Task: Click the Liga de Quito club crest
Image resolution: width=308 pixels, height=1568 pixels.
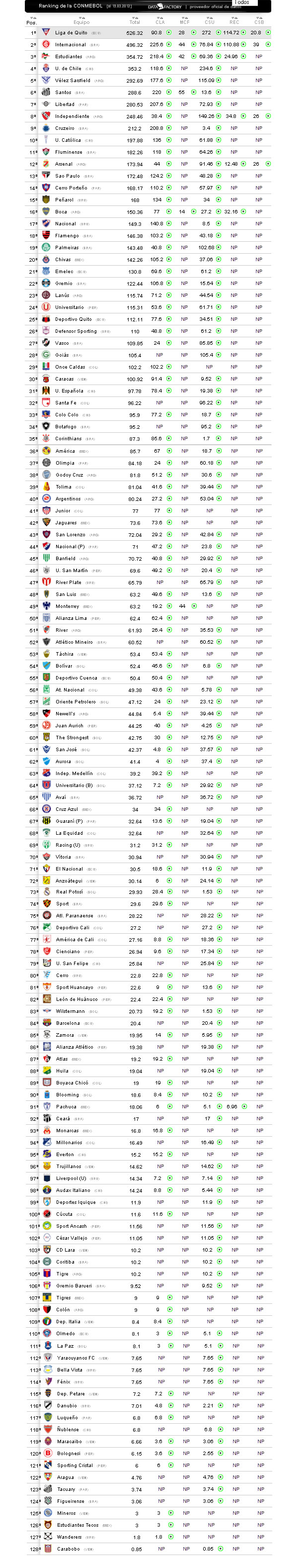Action: click(x=46, y=32)
